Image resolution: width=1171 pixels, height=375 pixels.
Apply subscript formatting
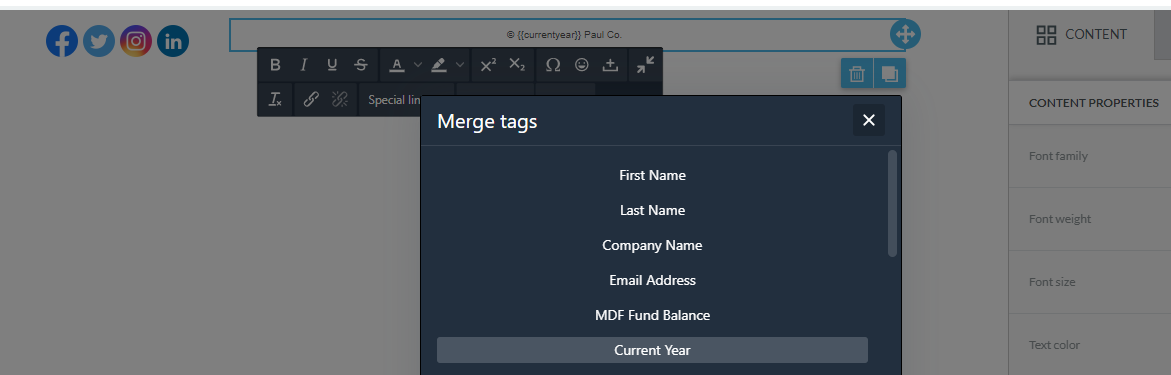pos(517,65)
